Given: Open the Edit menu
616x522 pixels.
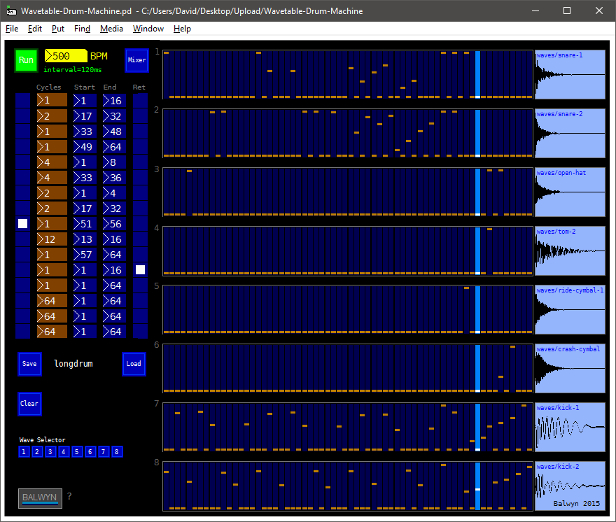Looking at the screenshot, I should 35,29.
